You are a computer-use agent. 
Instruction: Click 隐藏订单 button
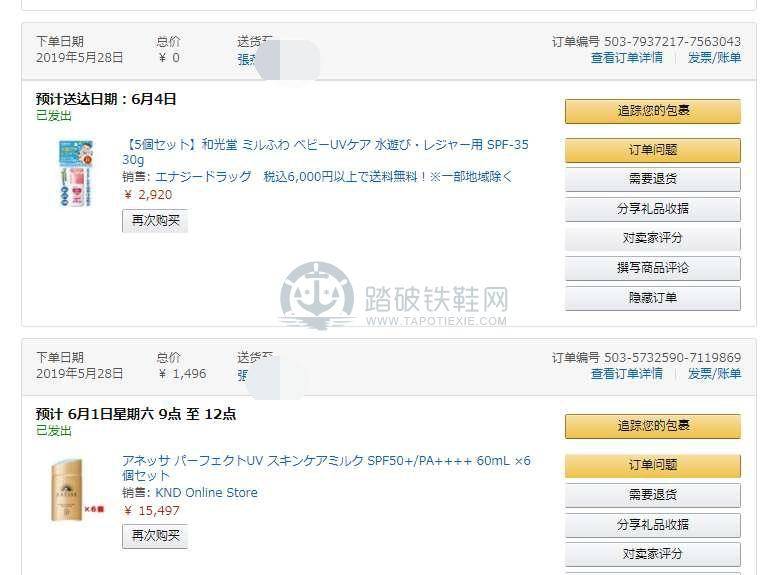[652, 297]
